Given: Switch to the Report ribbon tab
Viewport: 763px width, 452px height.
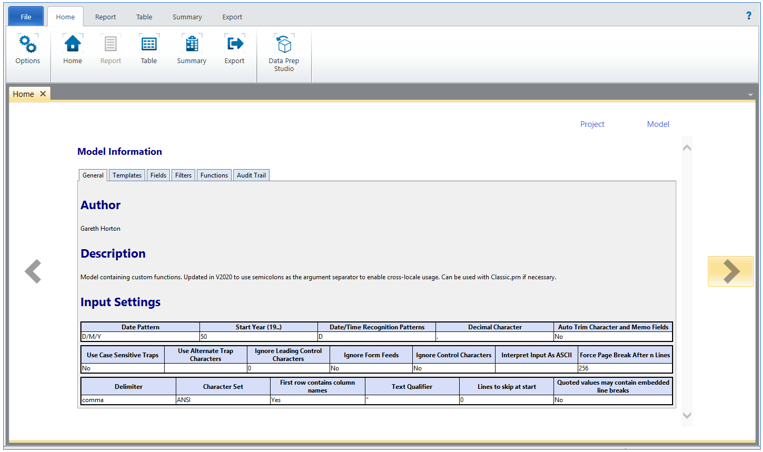Looking at the screenshot, I should (105, 17).
